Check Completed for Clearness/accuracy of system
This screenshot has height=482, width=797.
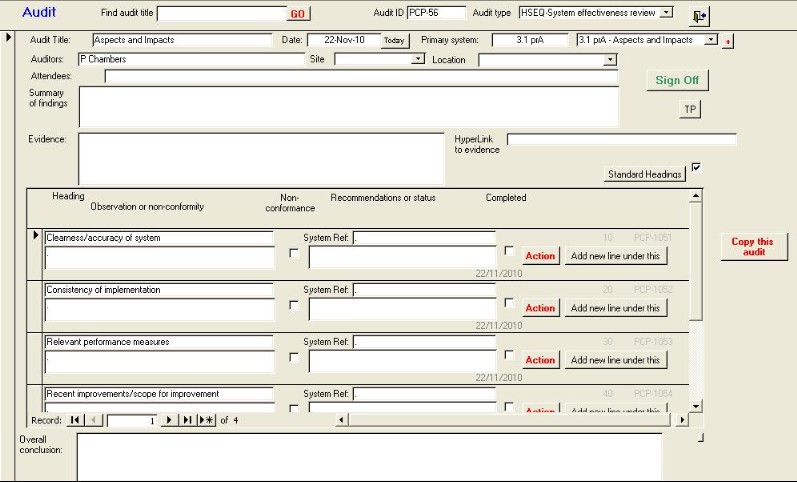[509, 251]
